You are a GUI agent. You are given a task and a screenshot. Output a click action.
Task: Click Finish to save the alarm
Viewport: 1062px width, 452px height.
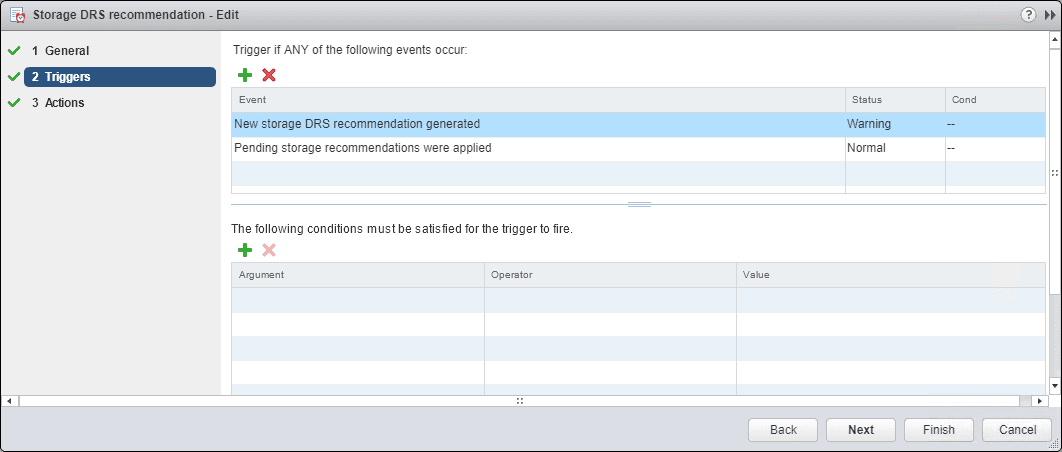coord(939,430)
